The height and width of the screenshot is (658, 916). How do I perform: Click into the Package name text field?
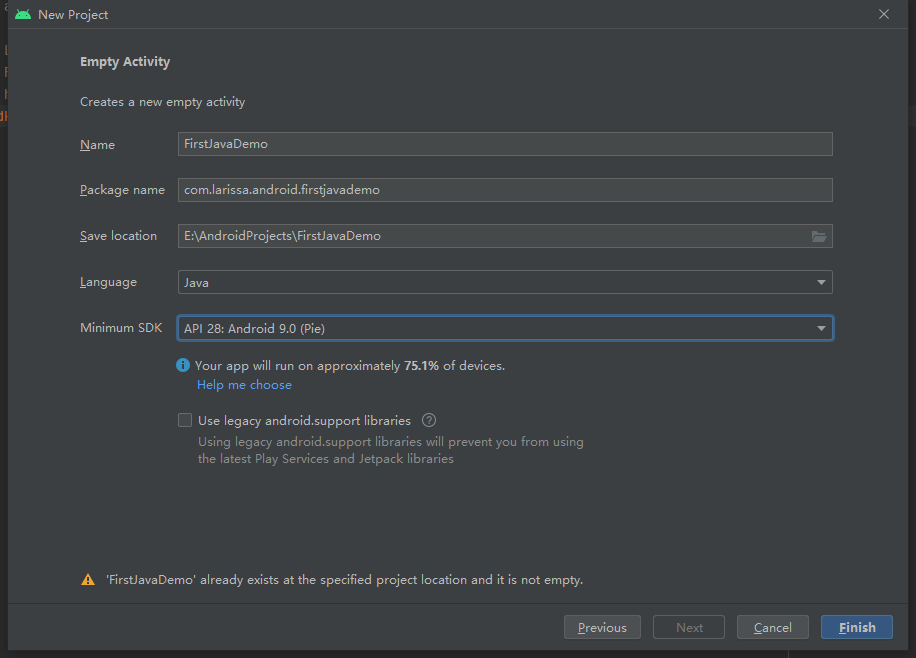coord(505,190)
